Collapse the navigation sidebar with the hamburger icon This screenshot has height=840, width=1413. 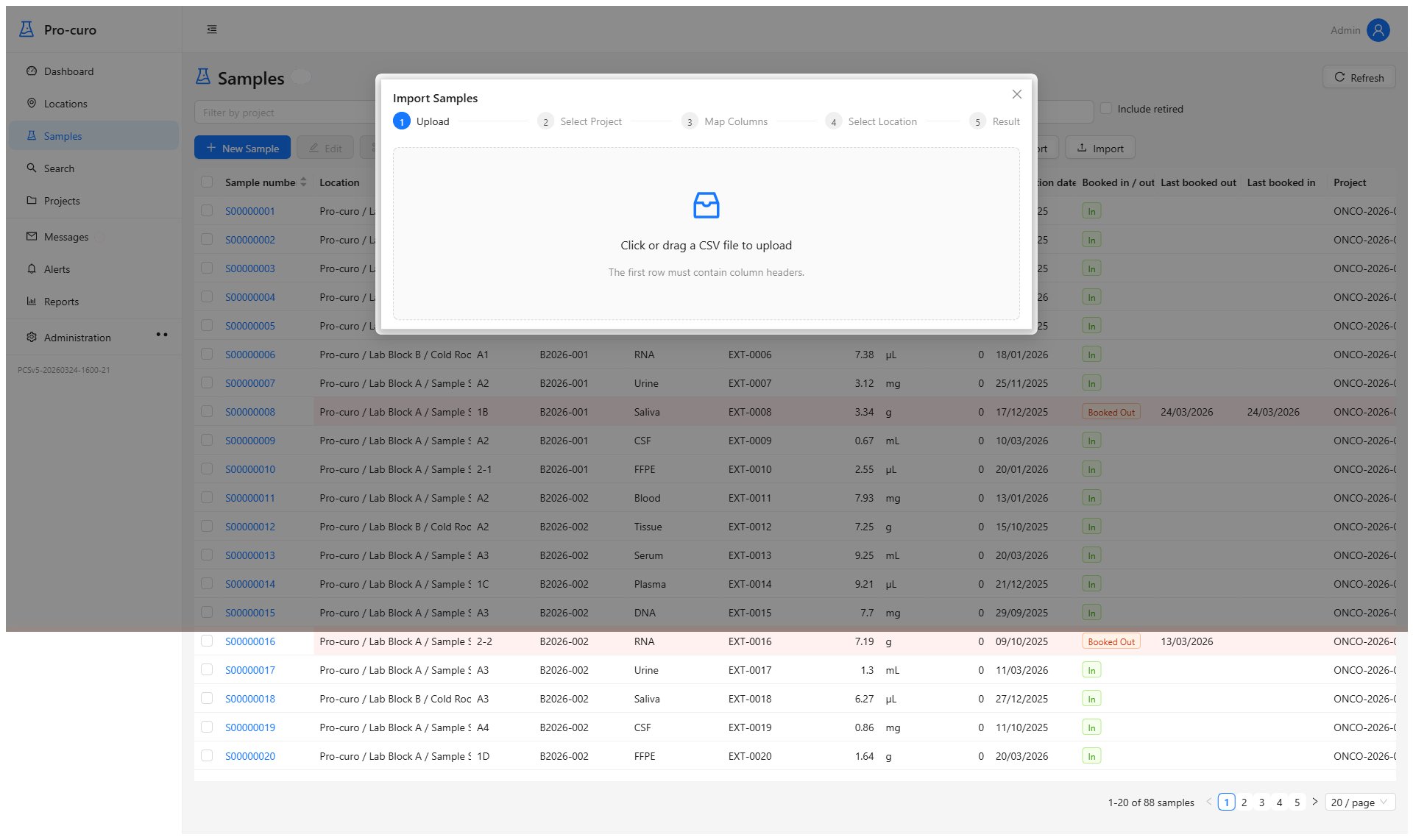212,28
